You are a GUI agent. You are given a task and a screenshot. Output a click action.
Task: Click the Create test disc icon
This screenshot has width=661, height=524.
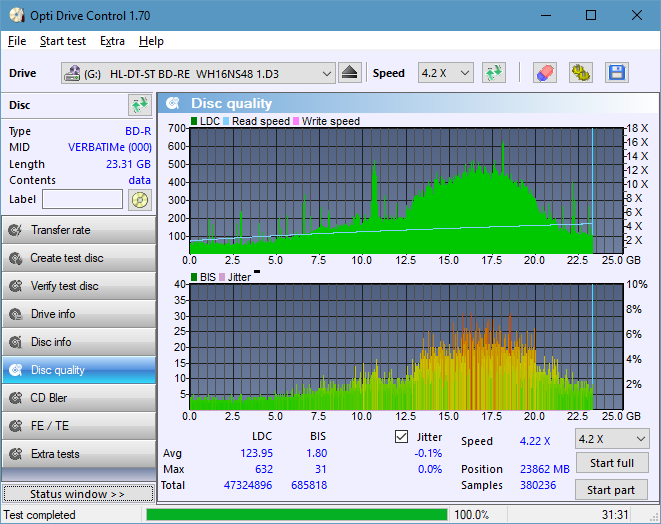pos(16,258)
